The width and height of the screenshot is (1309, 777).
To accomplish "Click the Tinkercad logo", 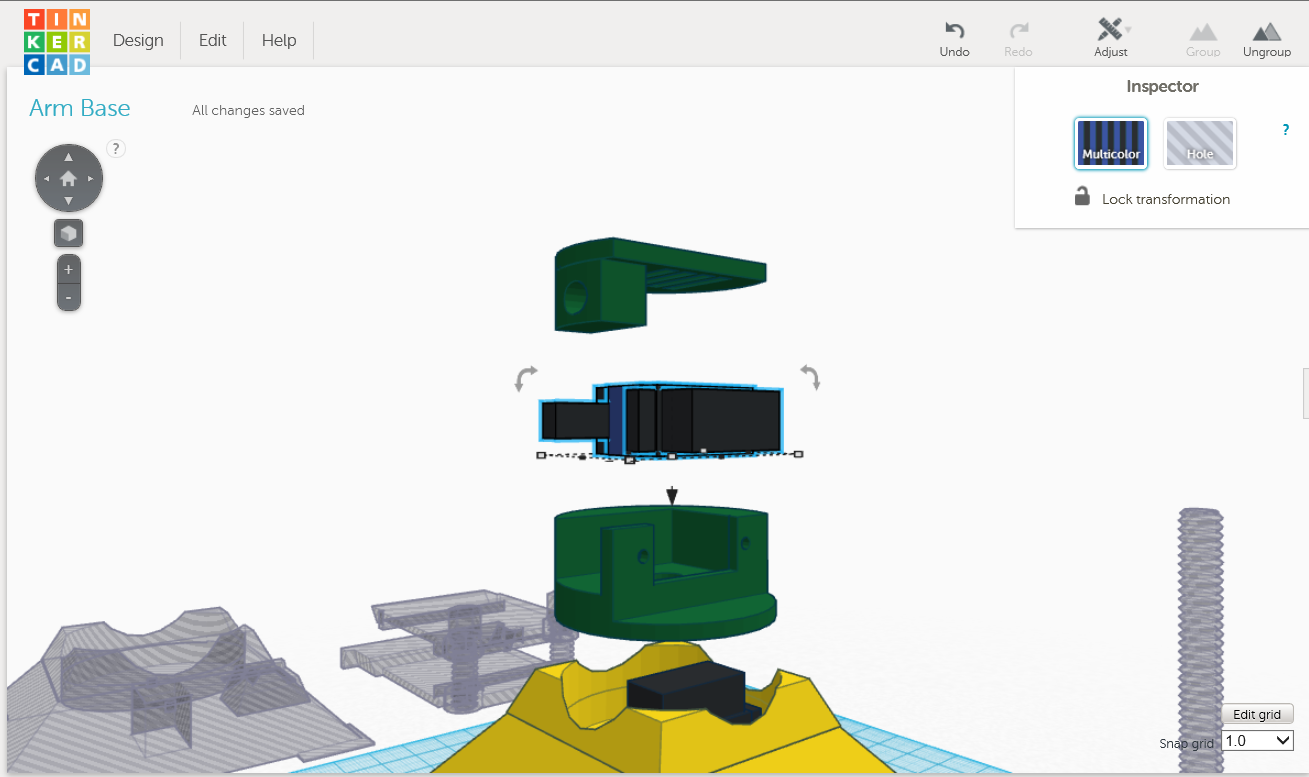I will coord(57,41).
